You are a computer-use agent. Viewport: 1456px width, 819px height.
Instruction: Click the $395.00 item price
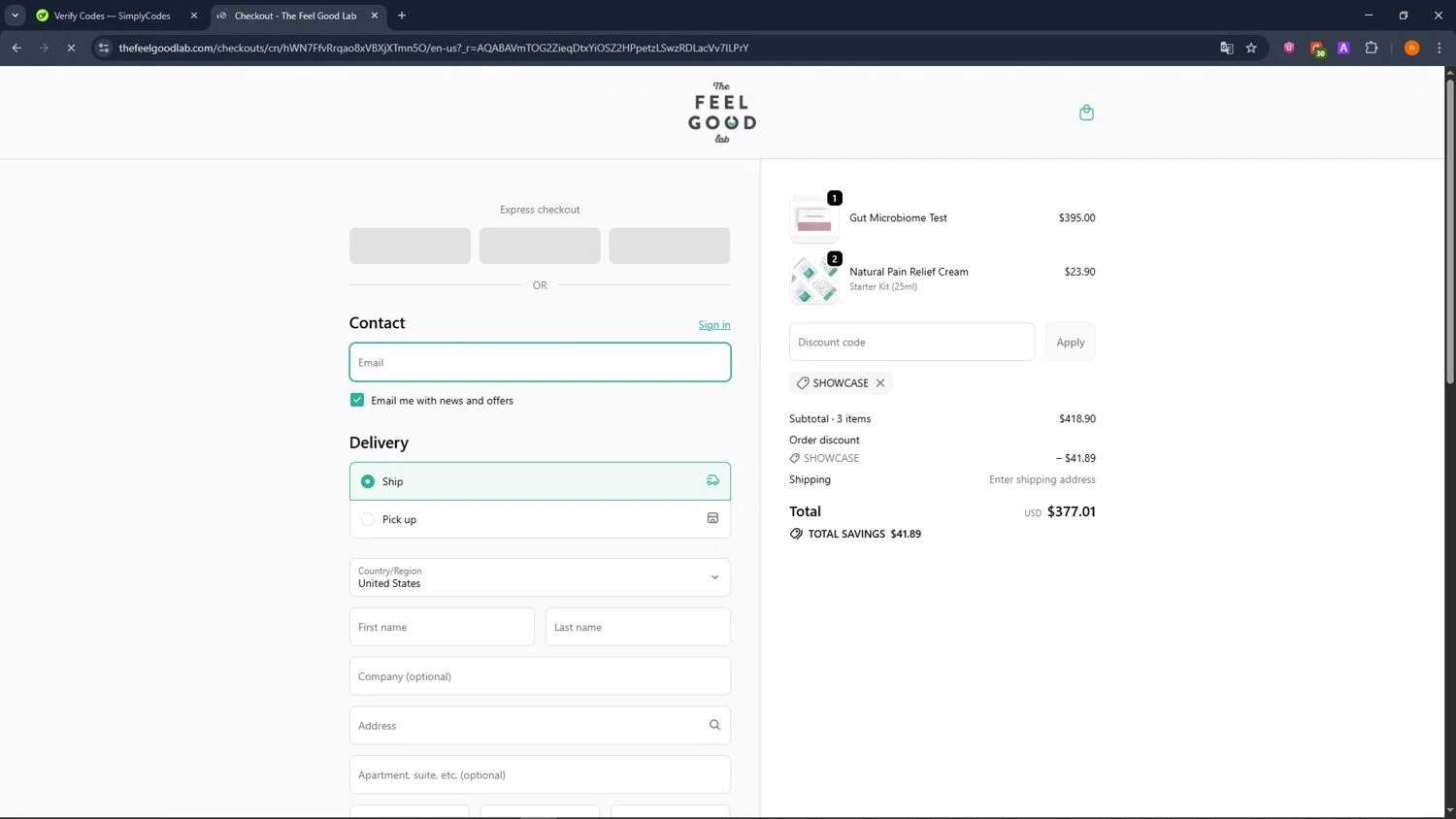(x=1076, y=218)
